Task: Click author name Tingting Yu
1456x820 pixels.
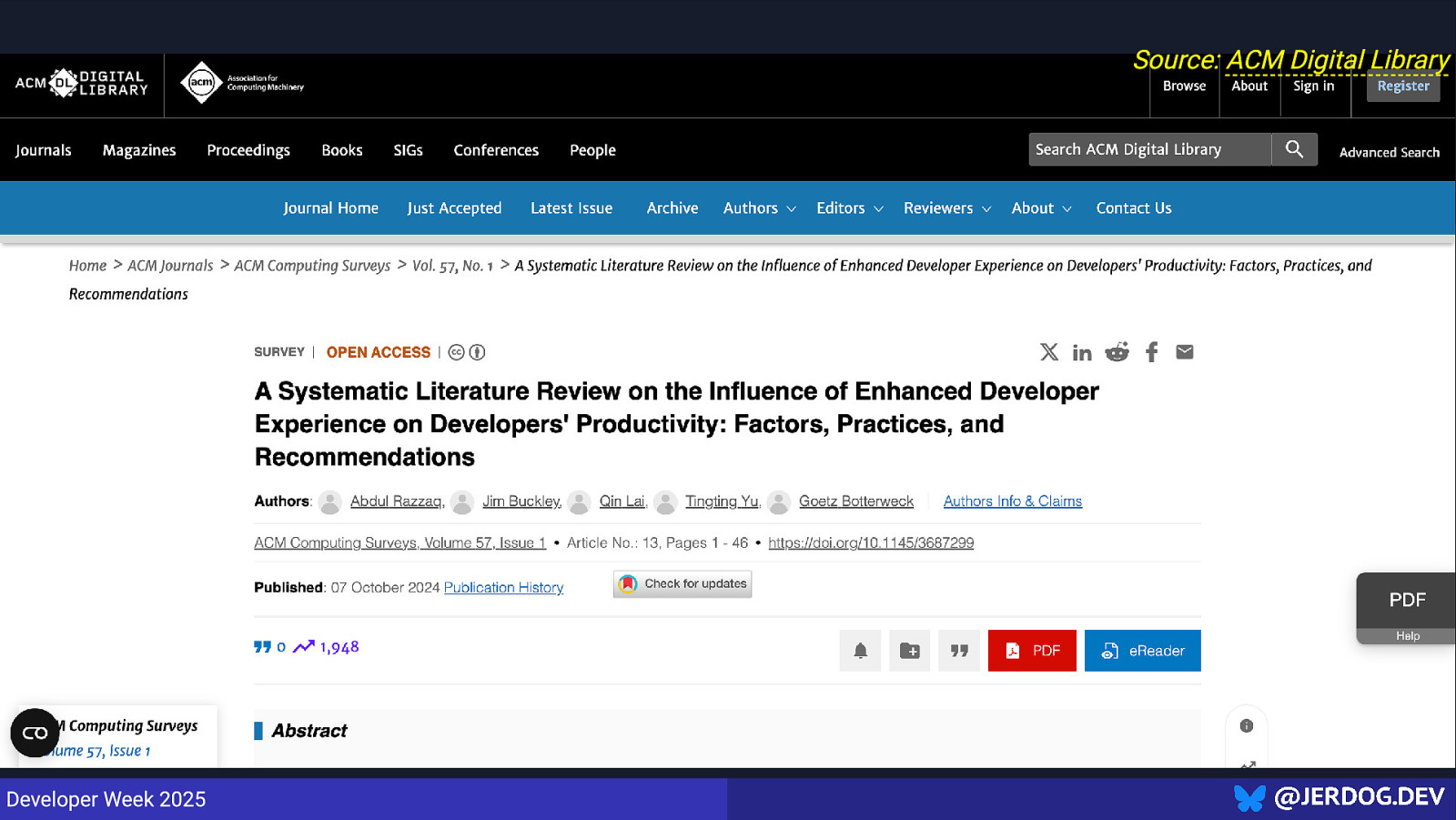Action: point(722,501)
